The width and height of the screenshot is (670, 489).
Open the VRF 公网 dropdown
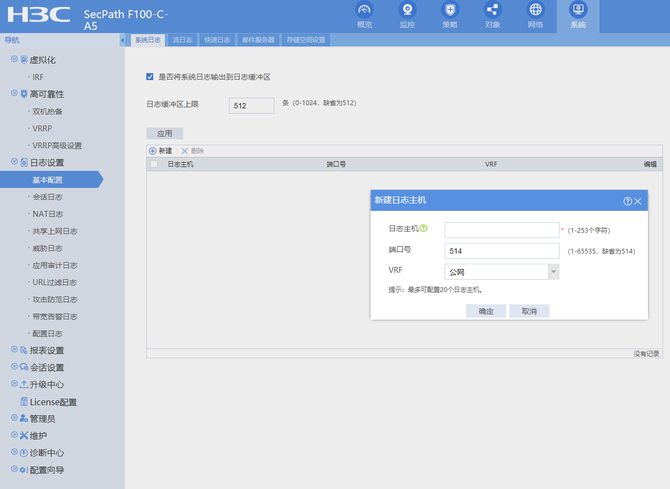pyautogui.click(x=553, y=271)
